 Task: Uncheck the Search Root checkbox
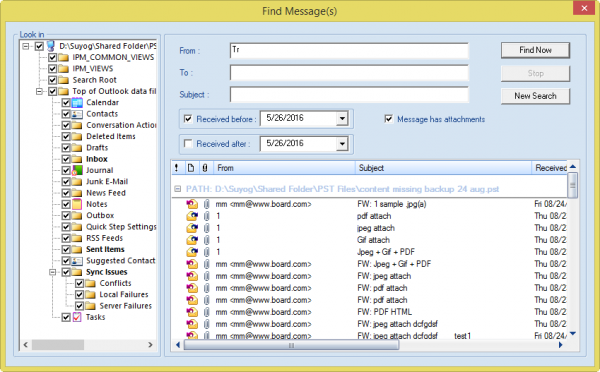[x=52, y=80]
